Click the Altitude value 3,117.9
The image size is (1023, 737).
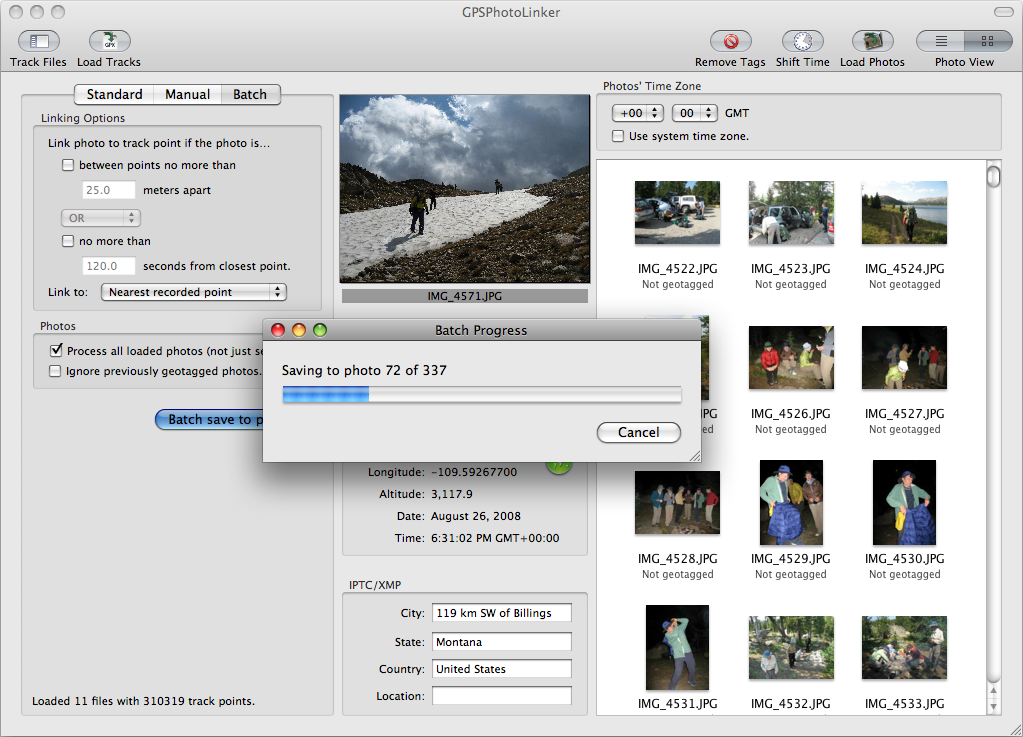451,494
